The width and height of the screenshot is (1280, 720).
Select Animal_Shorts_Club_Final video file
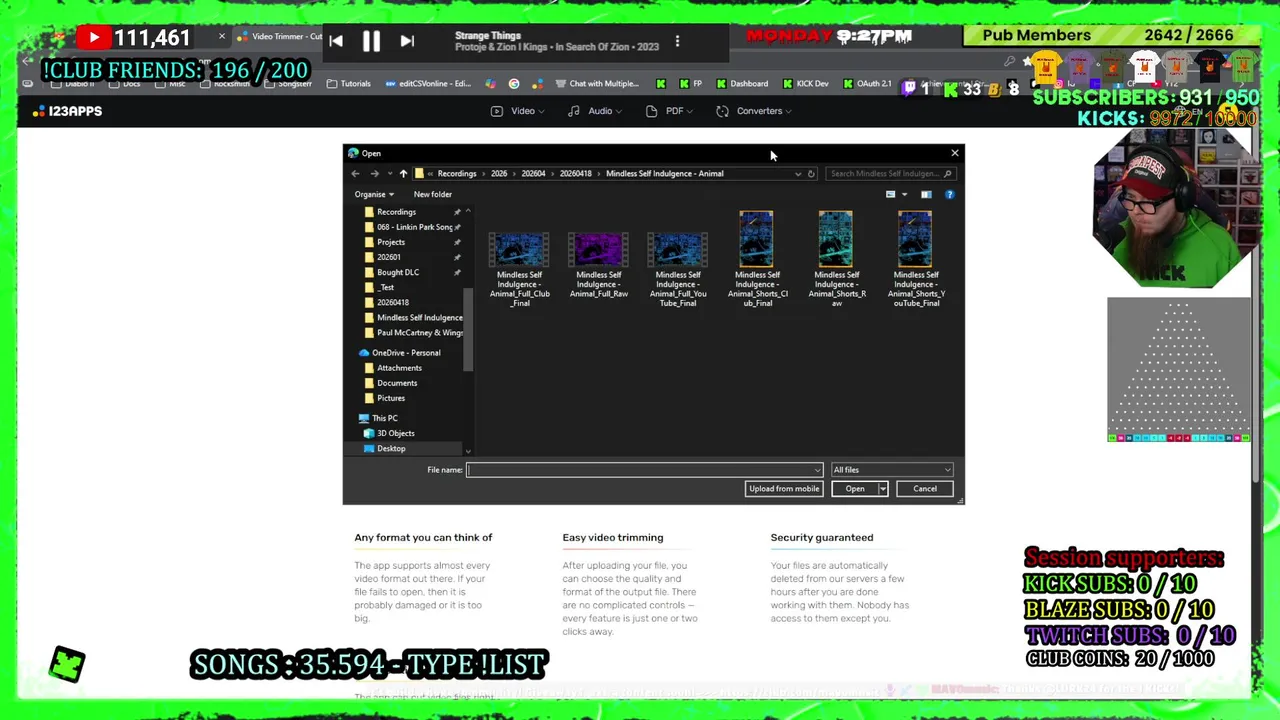757,259
